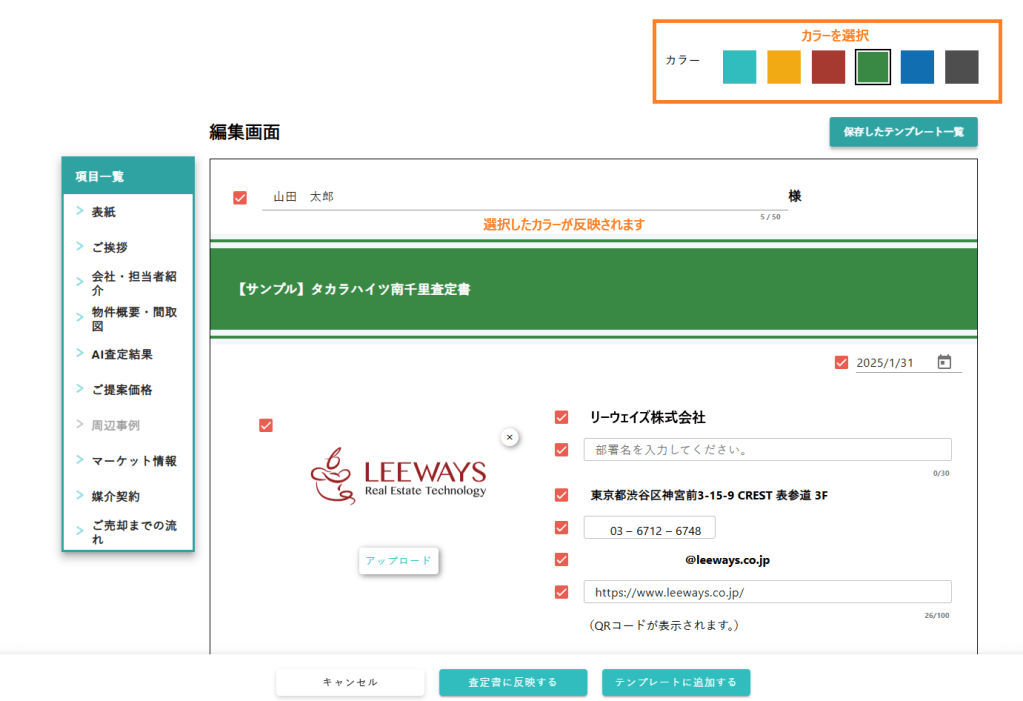Select the red color swatch
This screenshot has width=1023, height=701.
[828, 67]
